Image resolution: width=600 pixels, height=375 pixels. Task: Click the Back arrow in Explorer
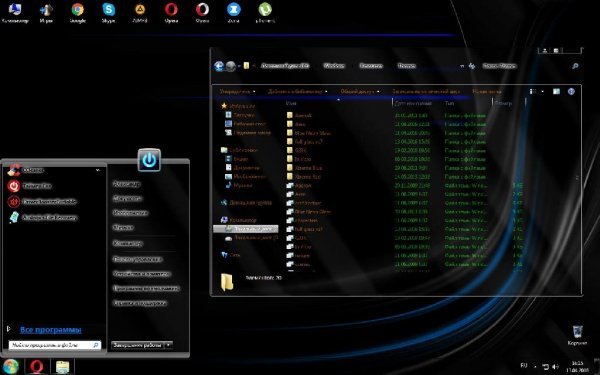219,66
